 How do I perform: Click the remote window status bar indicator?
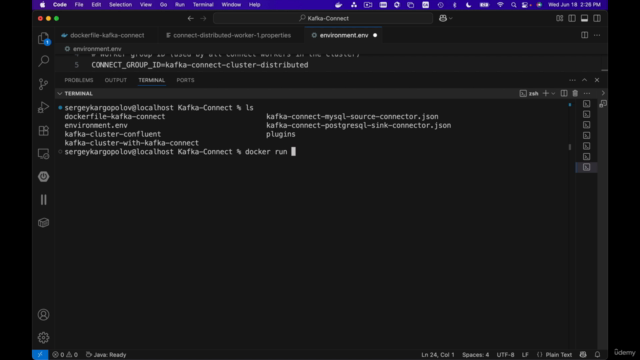pos(40,355)
